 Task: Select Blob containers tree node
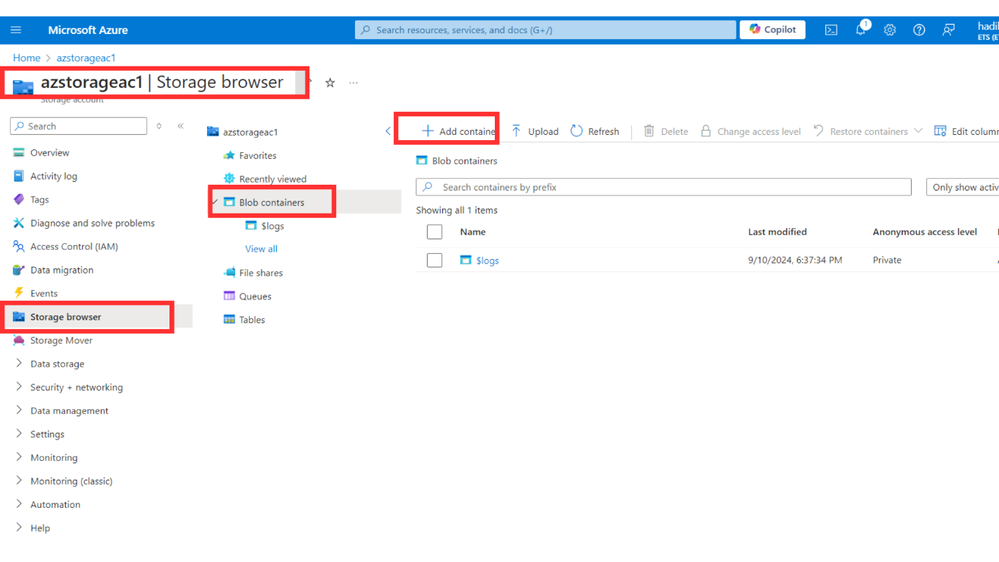(x=271, y=203)
